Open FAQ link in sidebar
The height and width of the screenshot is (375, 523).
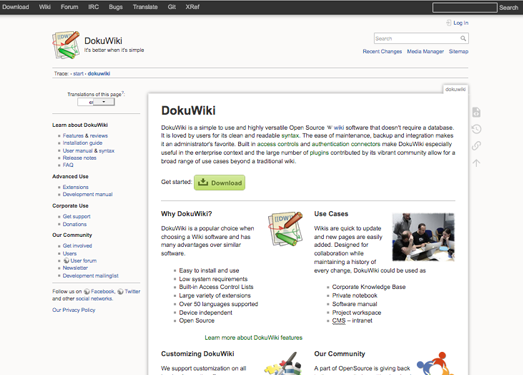point(68,165)
